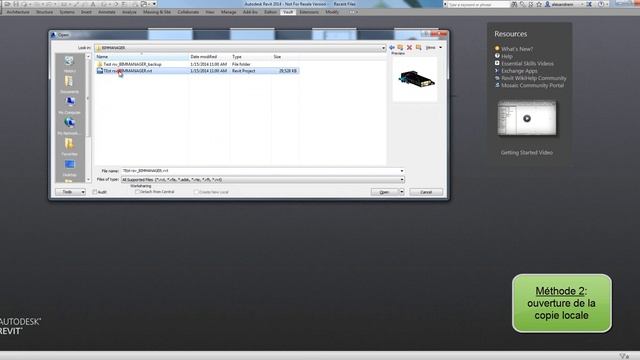The height and width of the screenshot is (360, 640).
Task: Click Help info icon in Resources
Action: [497, 56]
